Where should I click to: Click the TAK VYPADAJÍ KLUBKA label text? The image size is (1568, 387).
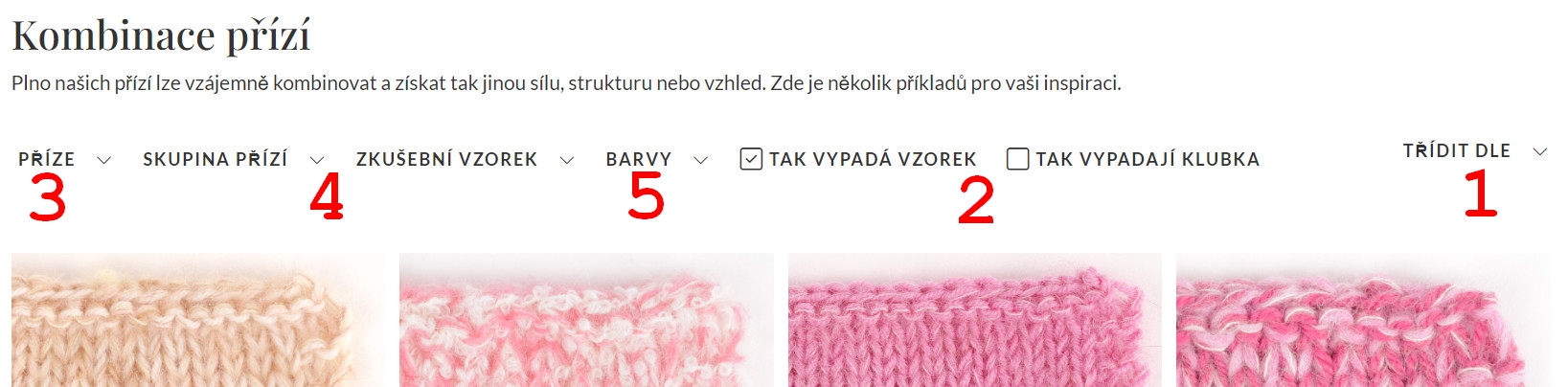[1148, 159]
